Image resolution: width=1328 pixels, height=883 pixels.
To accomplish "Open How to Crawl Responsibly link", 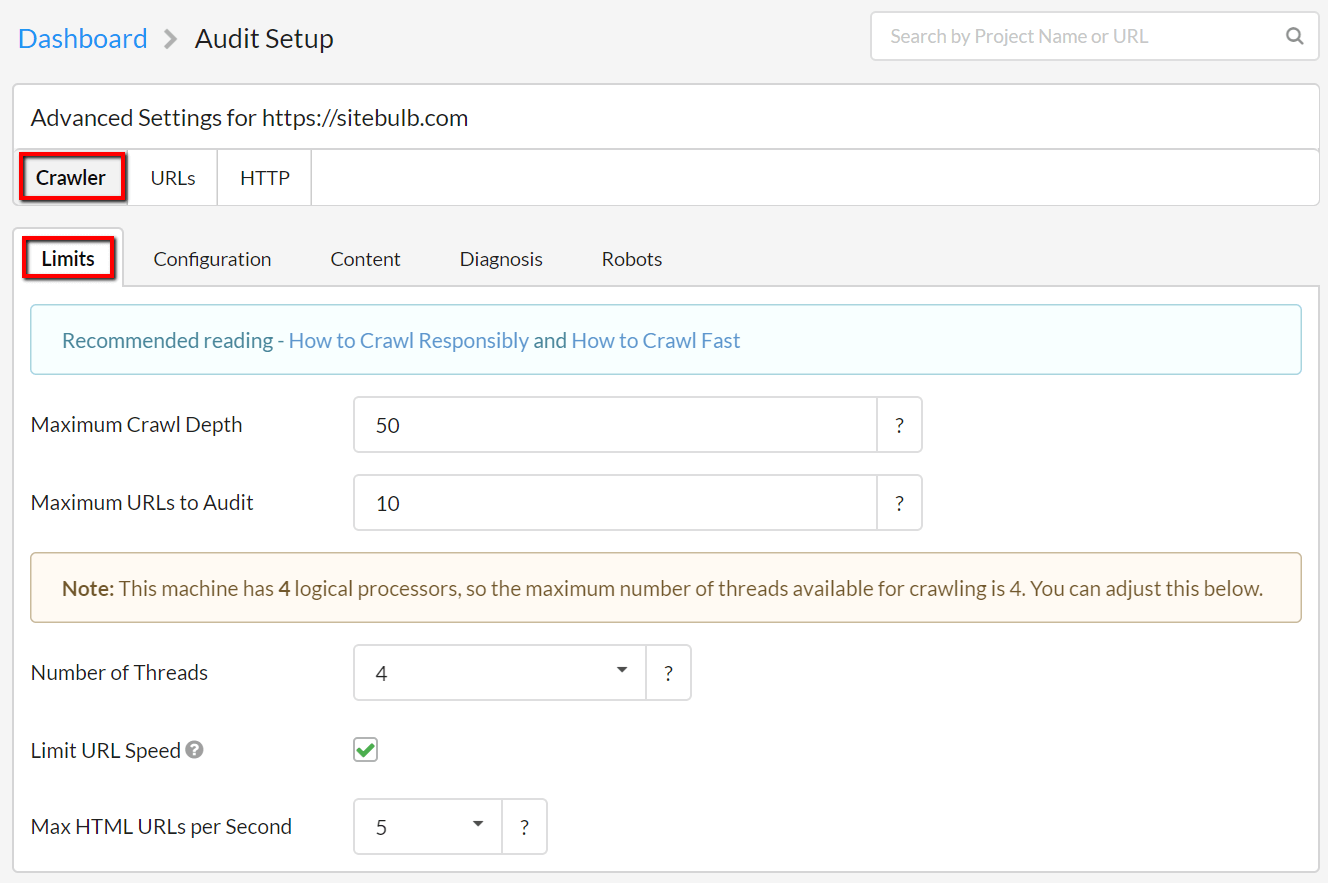I will pos(408,341).
